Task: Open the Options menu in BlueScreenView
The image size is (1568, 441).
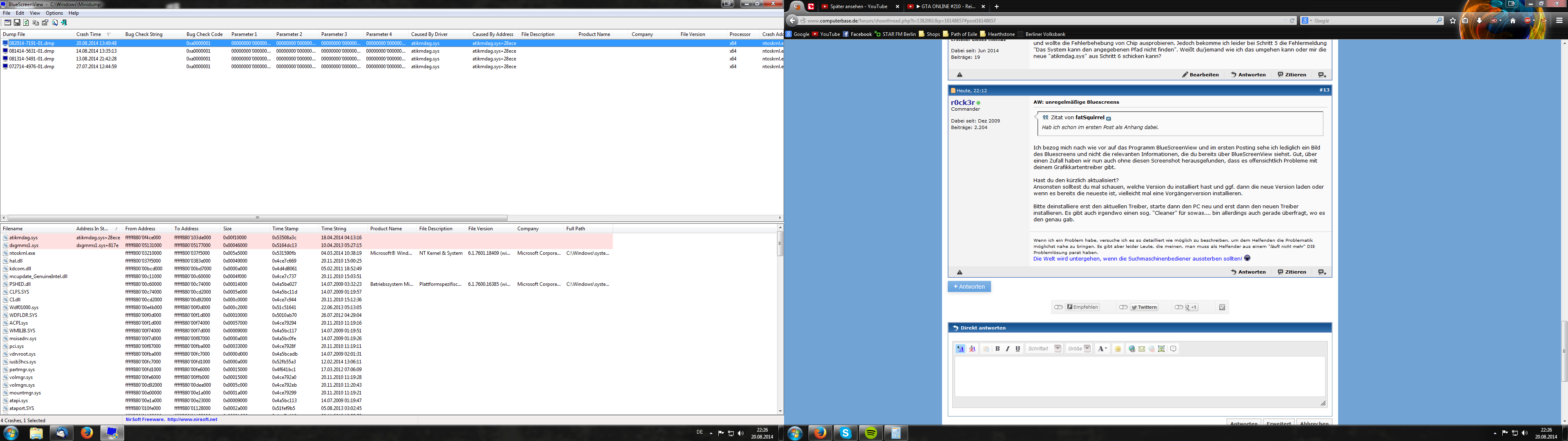Action: [x=54, y=13]
